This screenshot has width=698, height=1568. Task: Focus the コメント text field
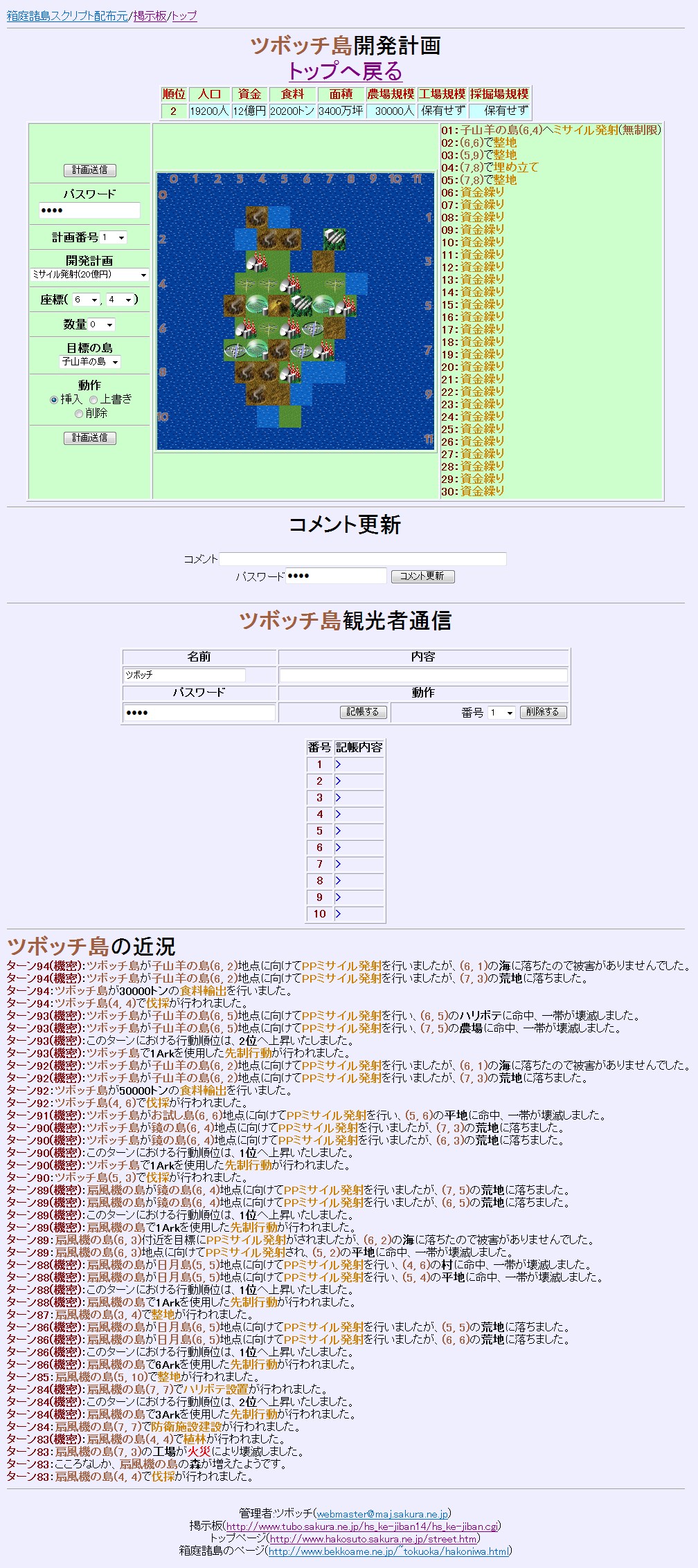pos(363,559)
